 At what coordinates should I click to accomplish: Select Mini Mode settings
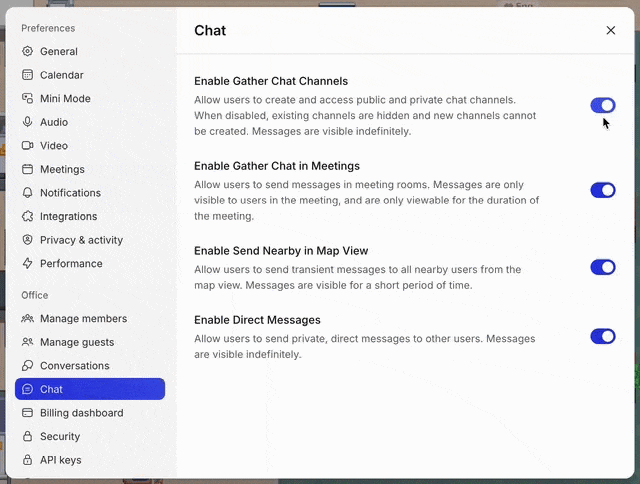coord(90,98)
